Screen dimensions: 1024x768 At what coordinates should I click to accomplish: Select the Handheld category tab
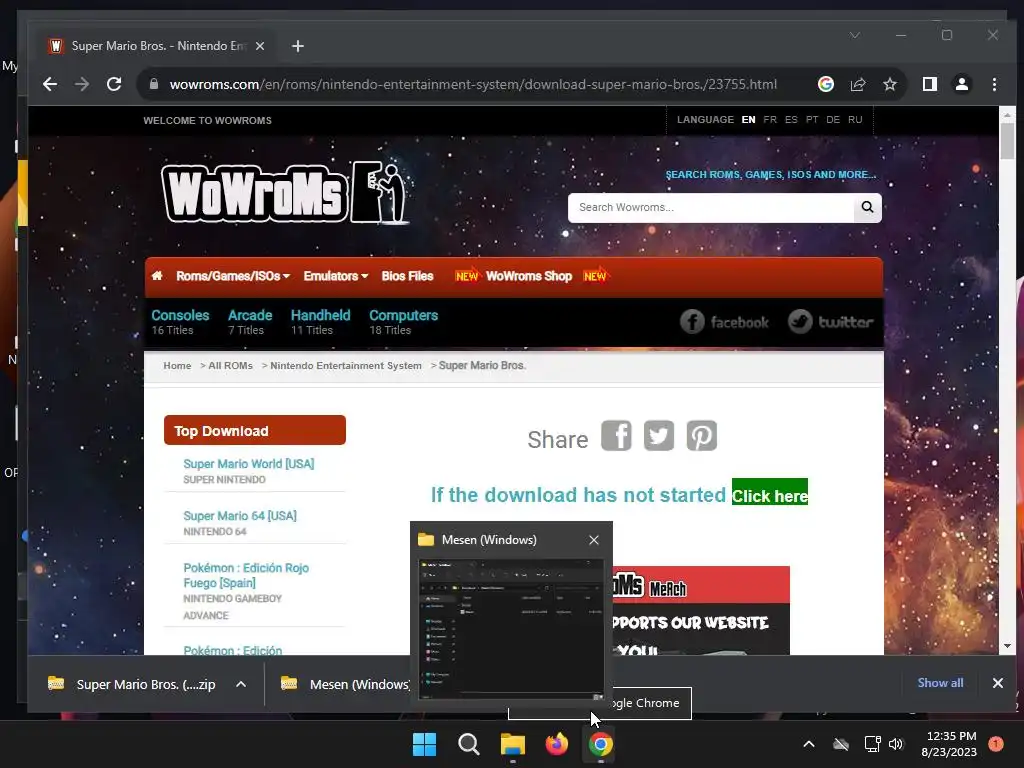(320, 322)
